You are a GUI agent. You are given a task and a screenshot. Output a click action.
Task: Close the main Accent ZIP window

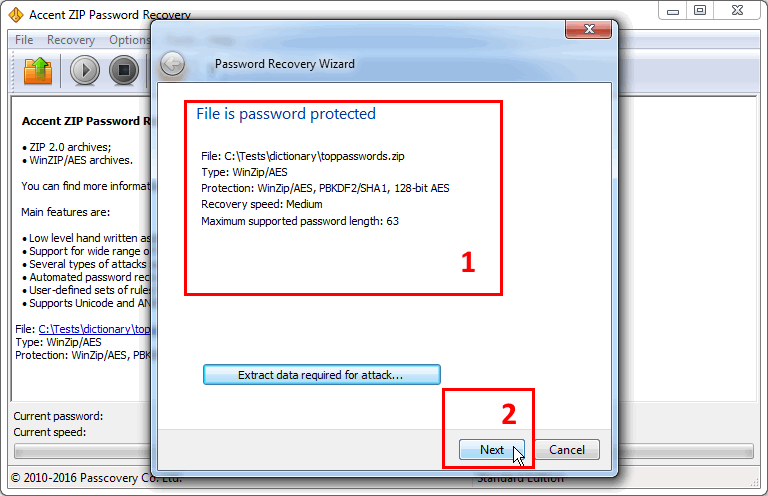coord(737,11)
